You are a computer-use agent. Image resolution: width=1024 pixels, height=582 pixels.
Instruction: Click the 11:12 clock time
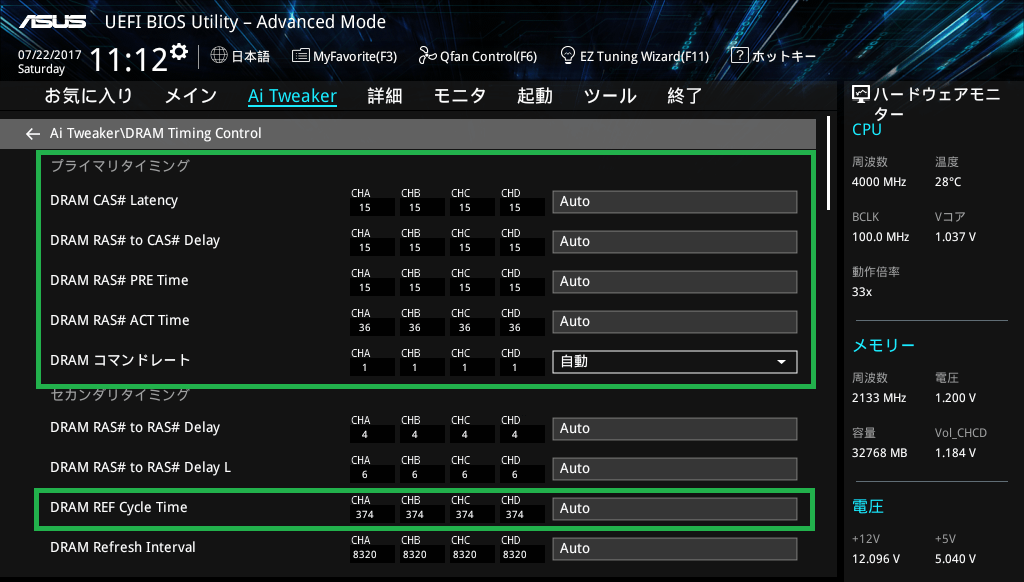point(128,60)
